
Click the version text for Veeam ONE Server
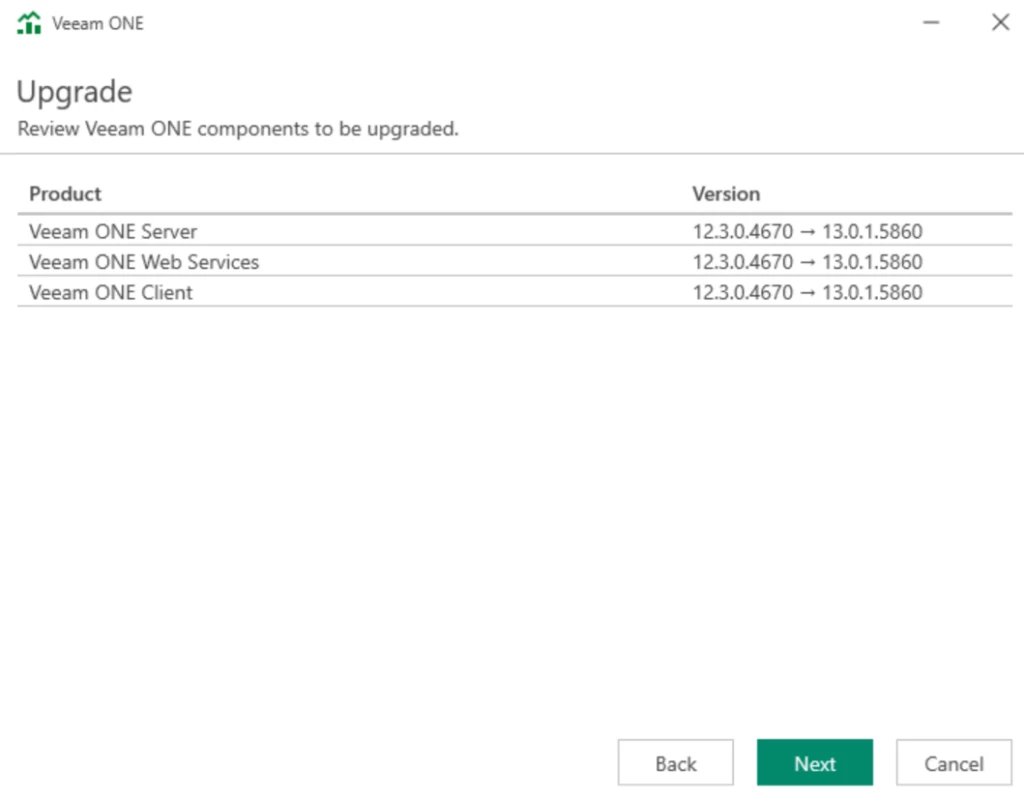point(807,231)
